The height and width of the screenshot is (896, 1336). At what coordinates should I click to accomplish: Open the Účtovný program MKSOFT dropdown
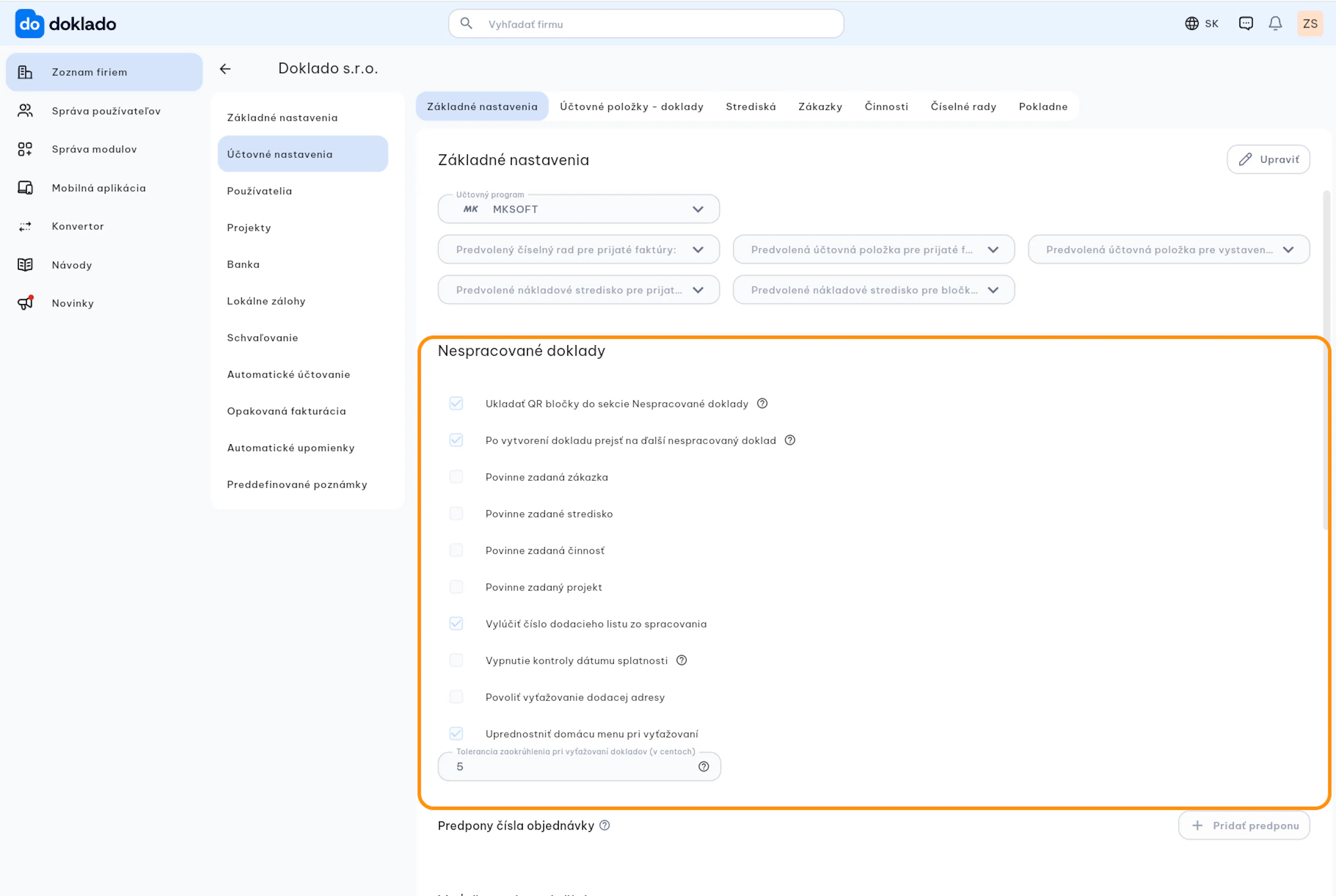point(578,209)
